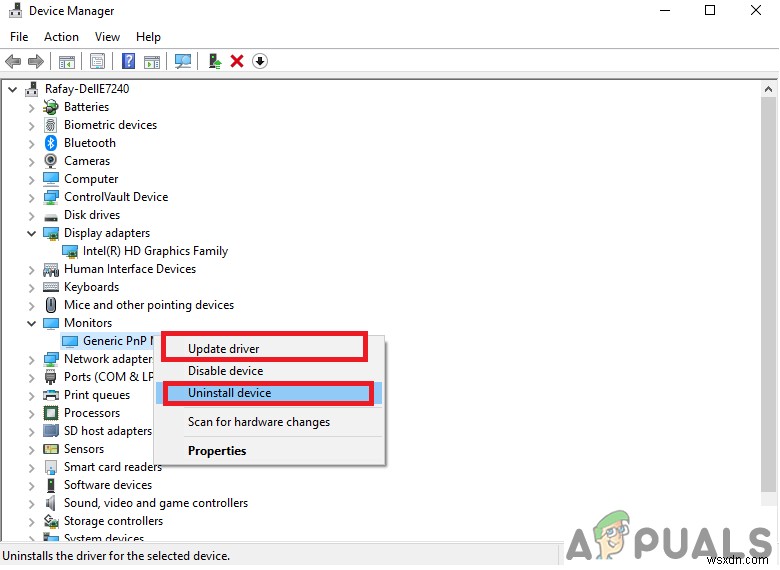Image resolution: width=780 pixels, height=570 pixels.
Task: Select the Generic PnP monitor entry
Action: click(x=118, y=341)
